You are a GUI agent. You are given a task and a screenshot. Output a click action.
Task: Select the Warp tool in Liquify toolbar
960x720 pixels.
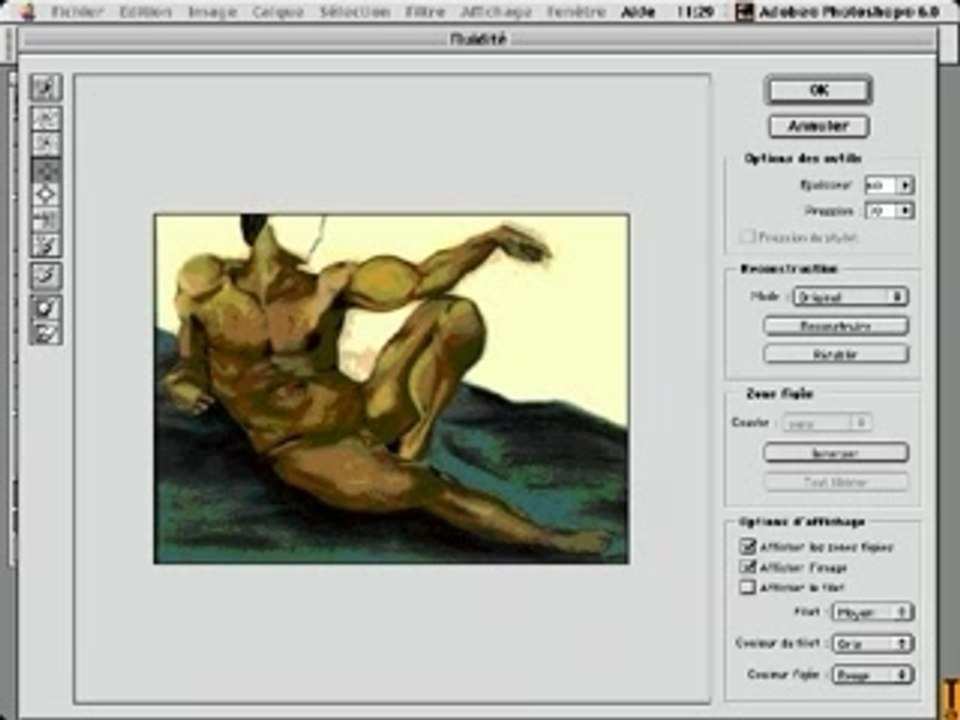[x=45, y=88]
